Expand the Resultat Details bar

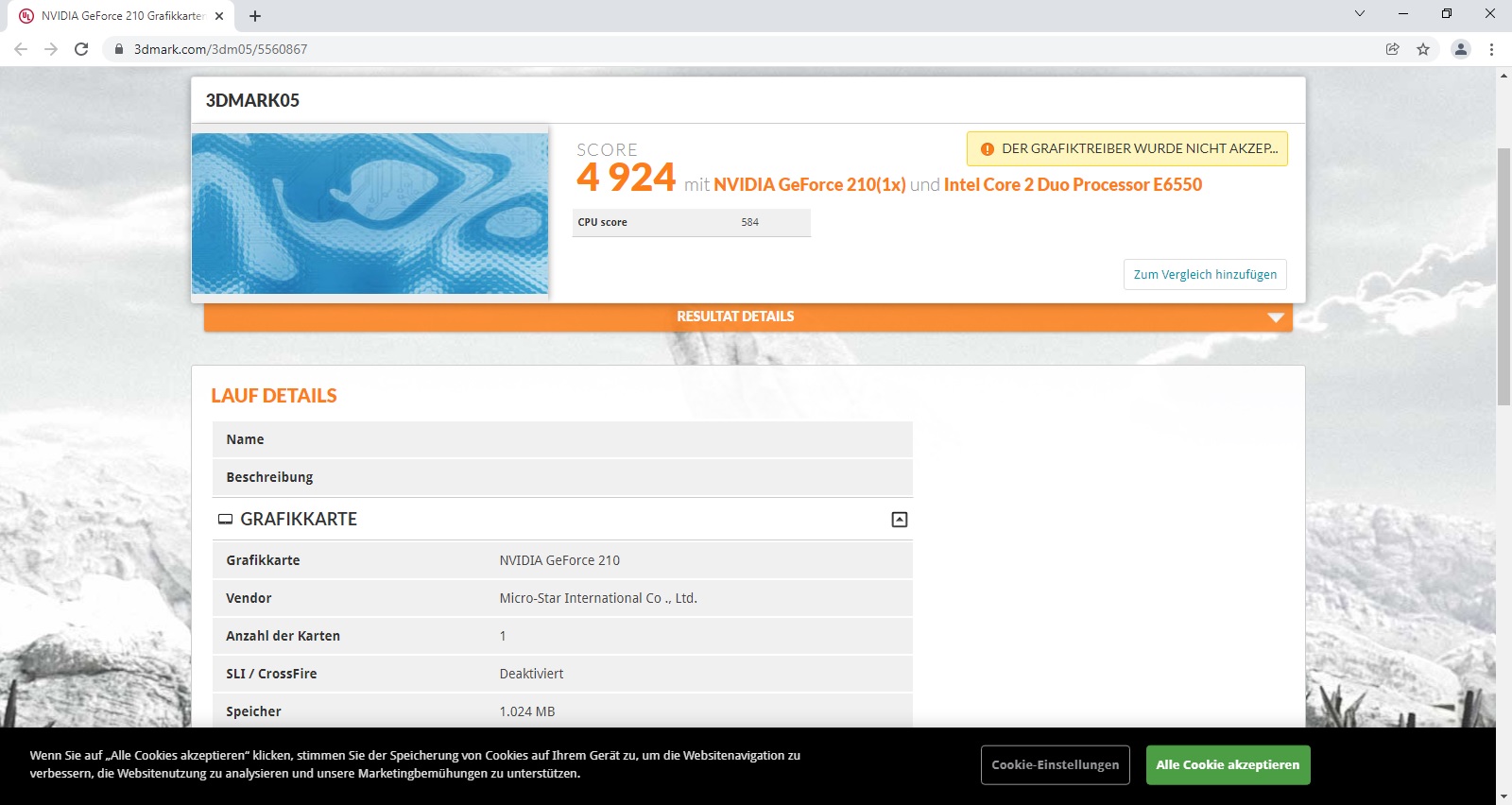tap(747, 317)
